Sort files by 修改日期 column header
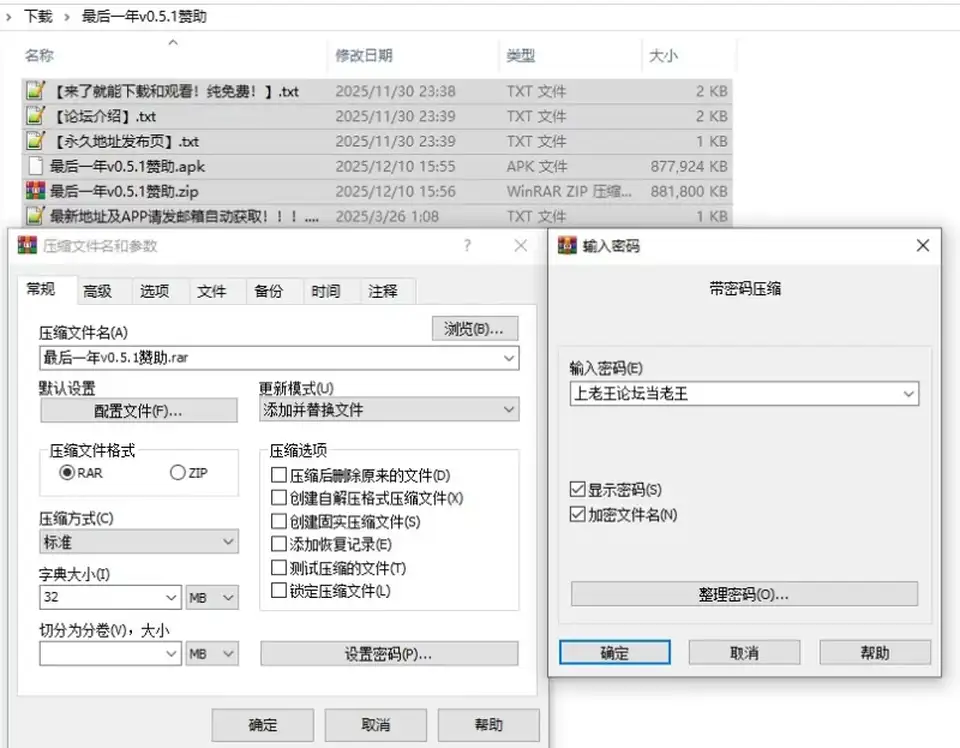This screenshot has width=960, height=748. pos(364,56)
